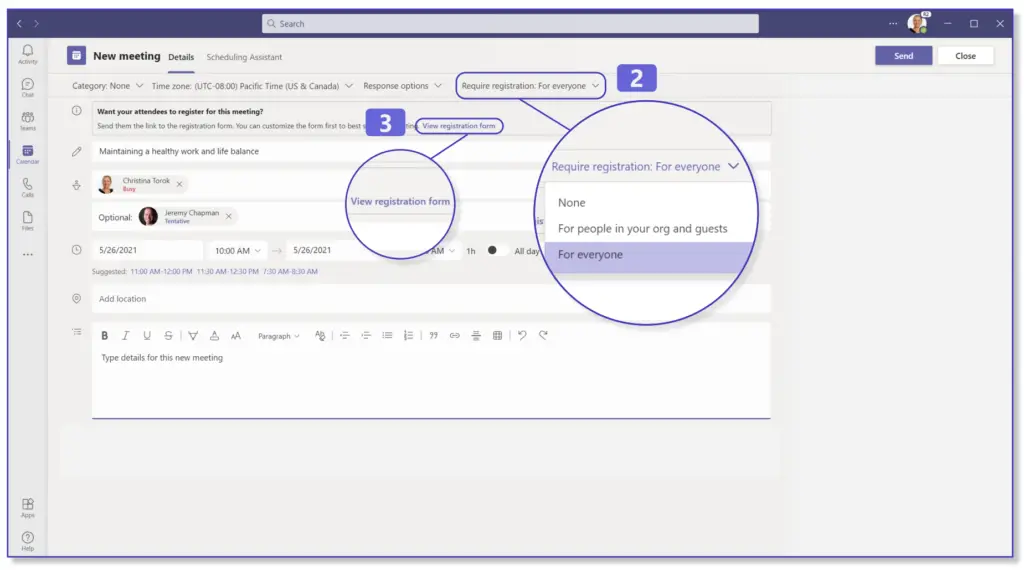
Task: Apply Strikethrough formatting
Action: tap(168, 336)
